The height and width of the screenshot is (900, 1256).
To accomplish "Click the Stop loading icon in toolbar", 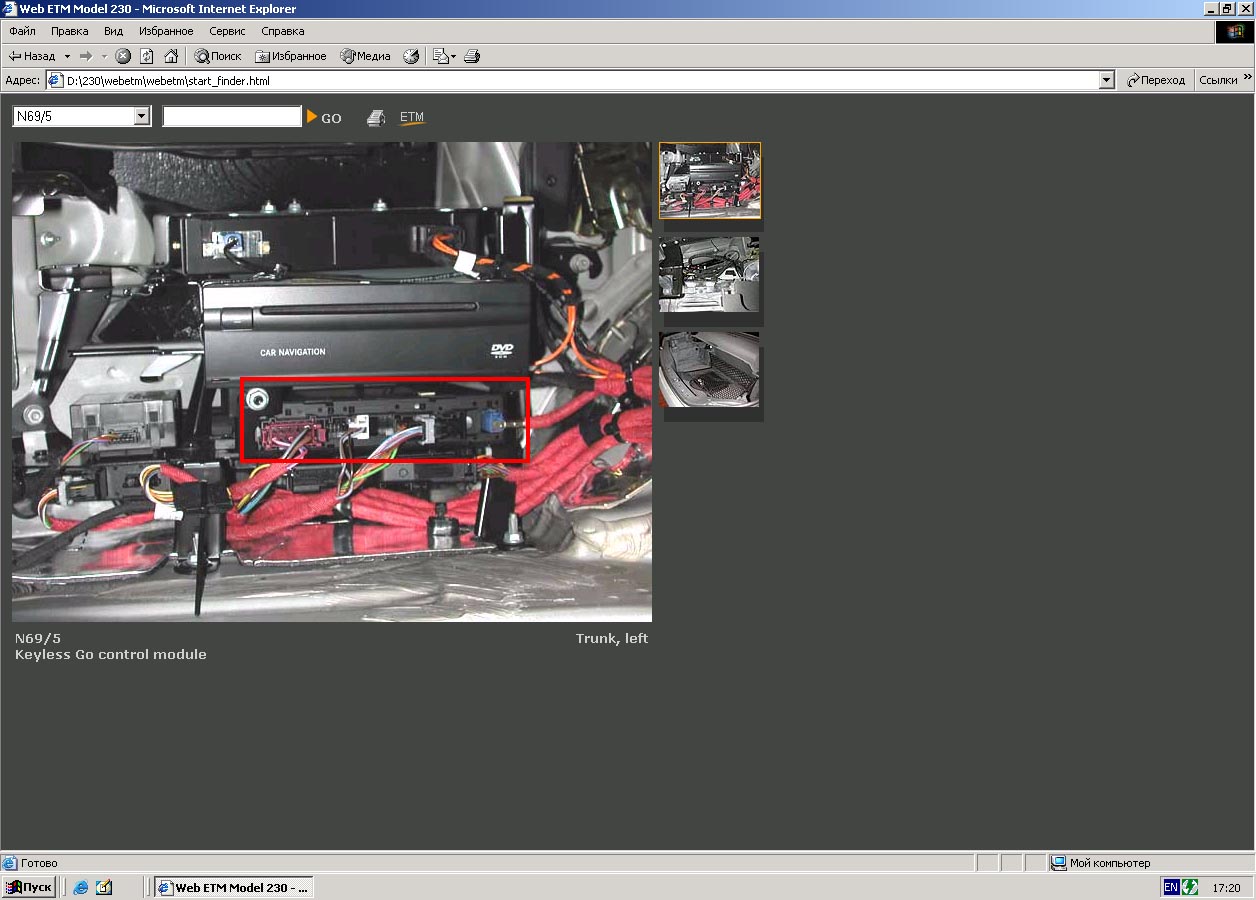I will 123,57.
